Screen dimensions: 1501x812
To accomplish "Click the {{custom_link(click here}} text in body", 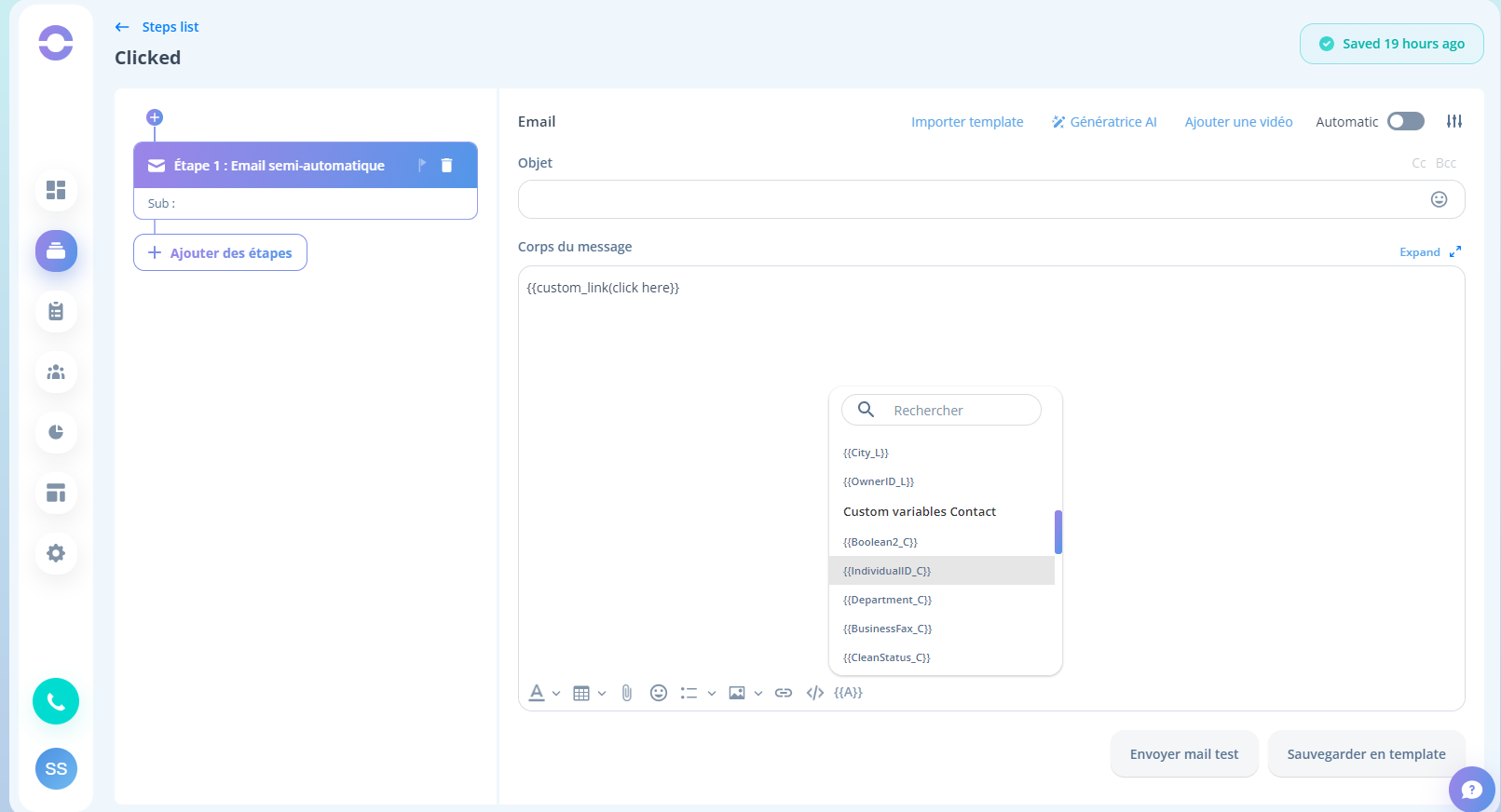I will pos(603,288).
